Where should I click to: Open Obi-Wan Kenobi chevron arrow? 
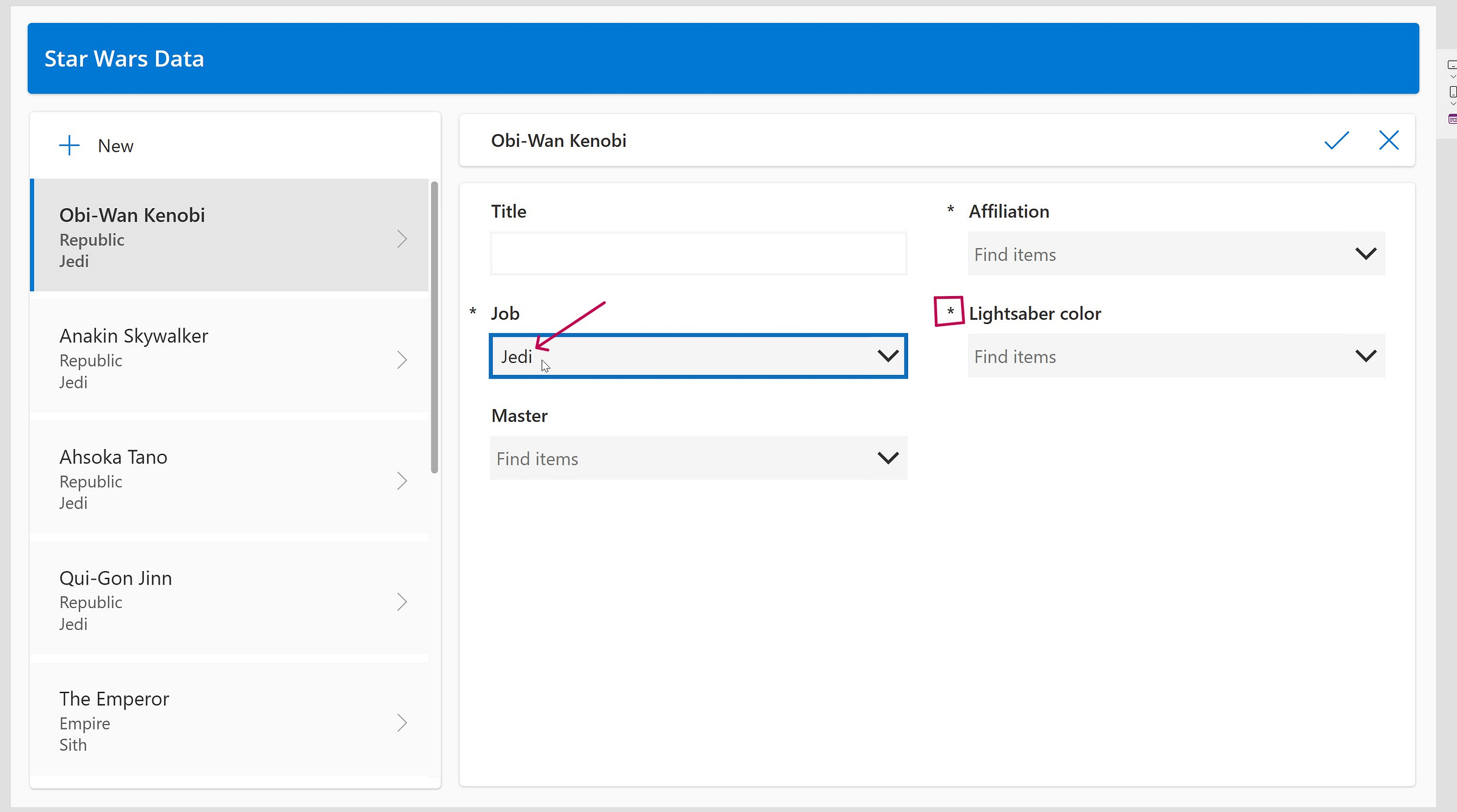coord(402,239)
